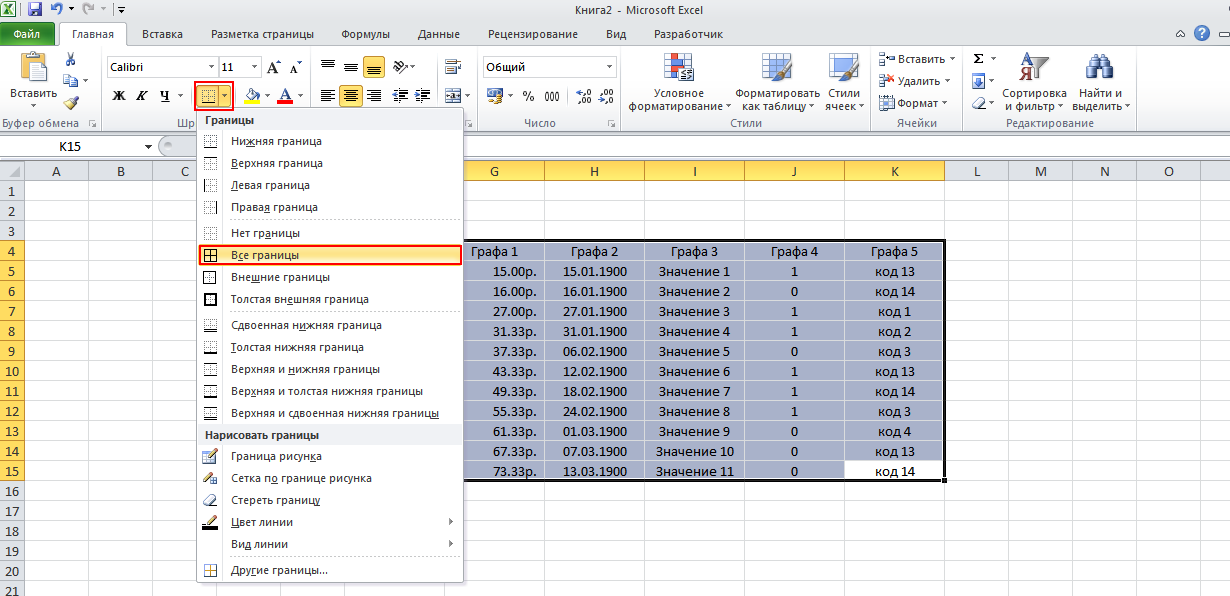Open Условное форматирование menu
Image resolution: width=1230 pixels, height=596 pixels.
click(x=679, y=82)
